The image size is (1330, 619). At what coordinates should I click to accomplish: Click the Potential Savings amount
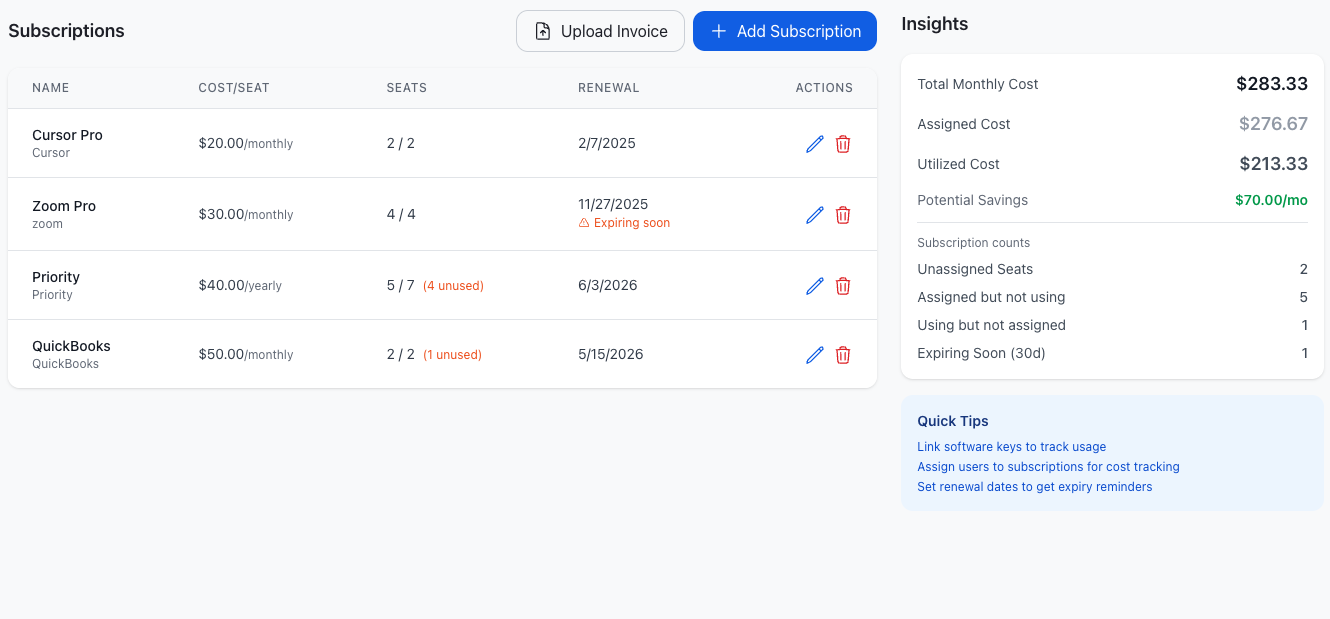tap(1270, 200)
